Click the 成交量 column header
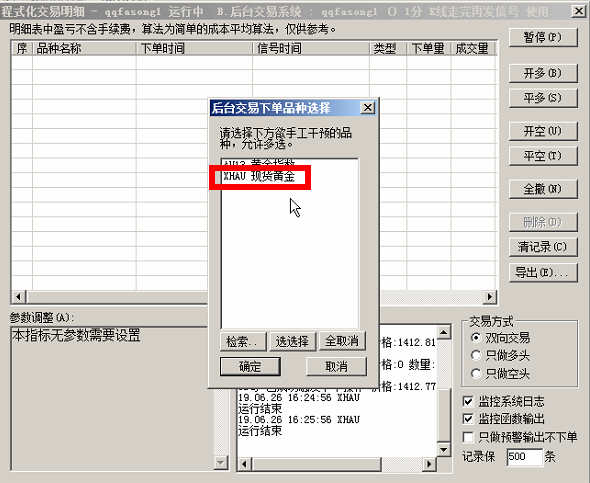Viewport: 590px width, 483px height. [473, 49]
